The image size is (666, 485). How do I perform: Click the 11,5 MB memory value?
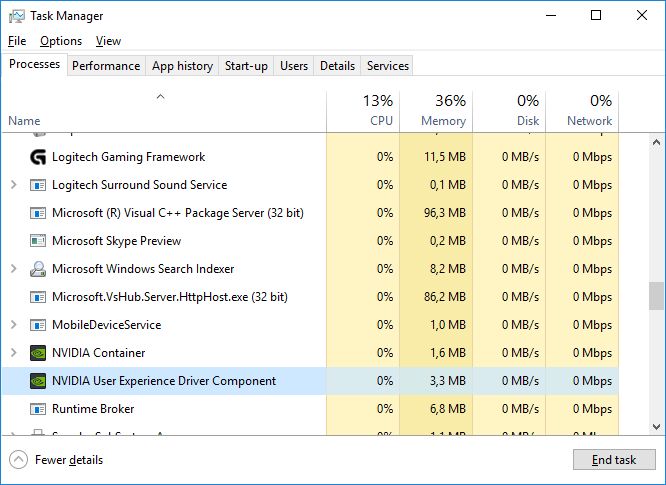(445, 157)
